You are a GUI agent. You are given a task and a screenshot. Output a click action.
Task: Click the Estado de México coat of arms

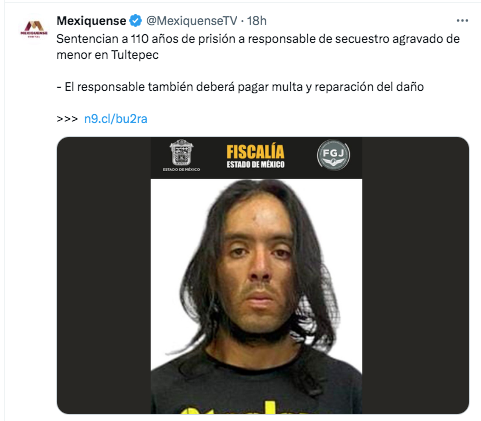click(x=181, y=155)
